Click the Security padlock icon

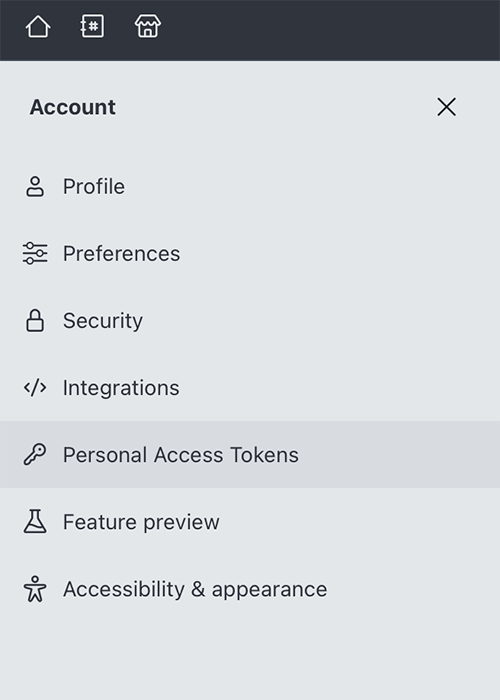point(35,321)
